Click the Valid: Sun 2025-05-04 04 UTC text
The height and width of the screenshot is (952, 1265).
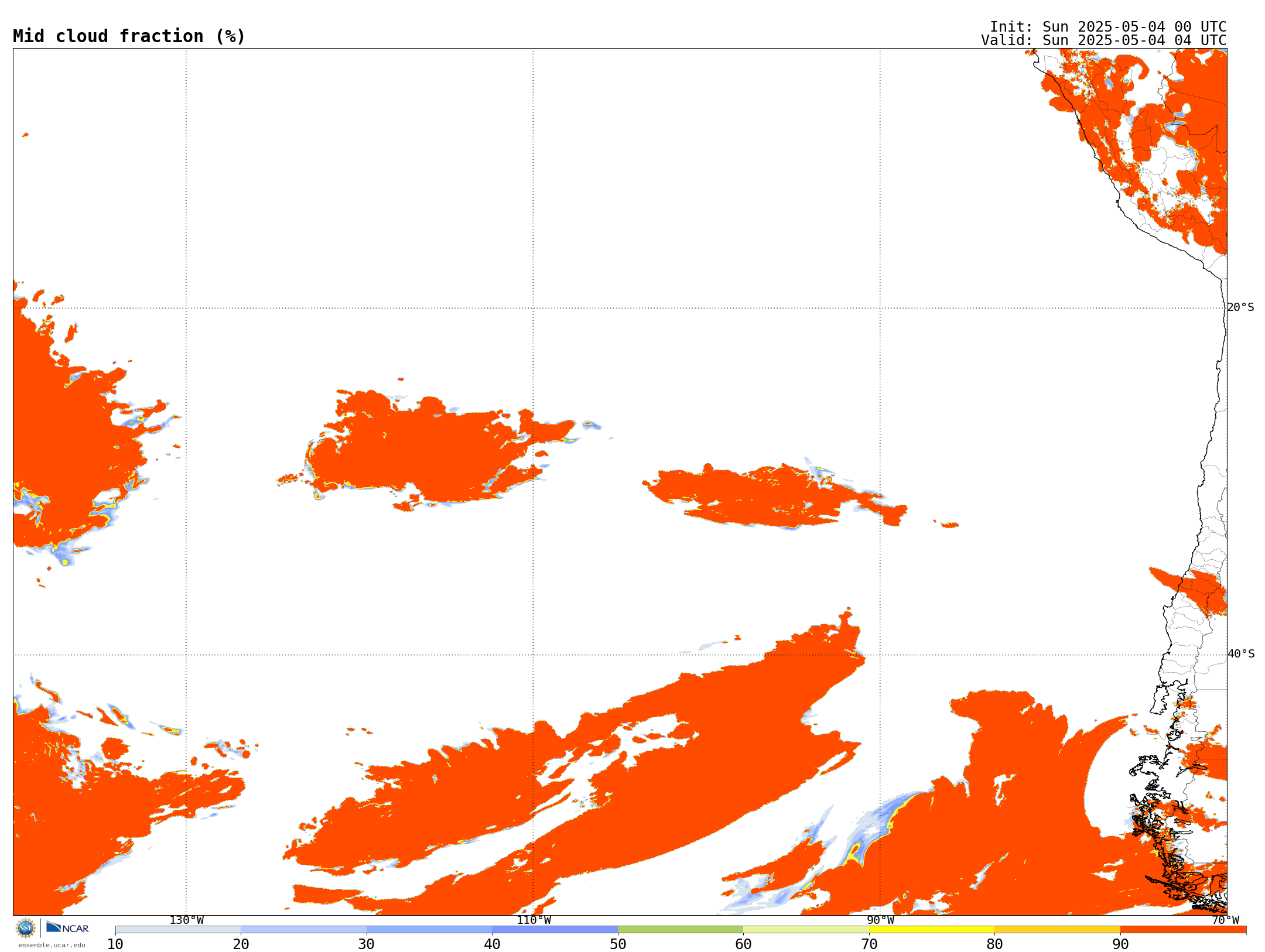[x=1104, y=40]
